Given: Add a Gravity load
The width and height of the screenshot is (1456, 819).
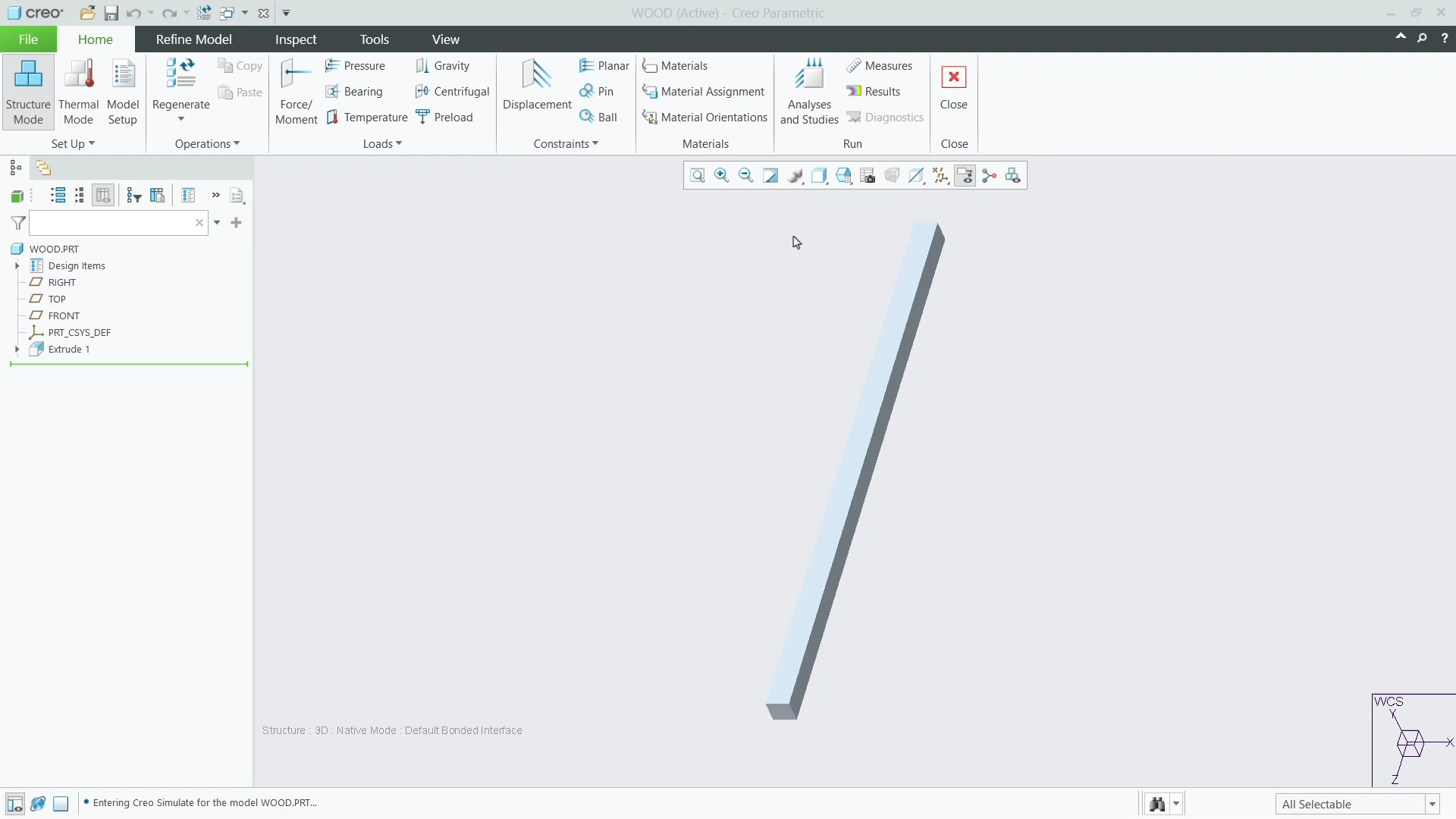Looking at the screenshot, I should 443,66.
